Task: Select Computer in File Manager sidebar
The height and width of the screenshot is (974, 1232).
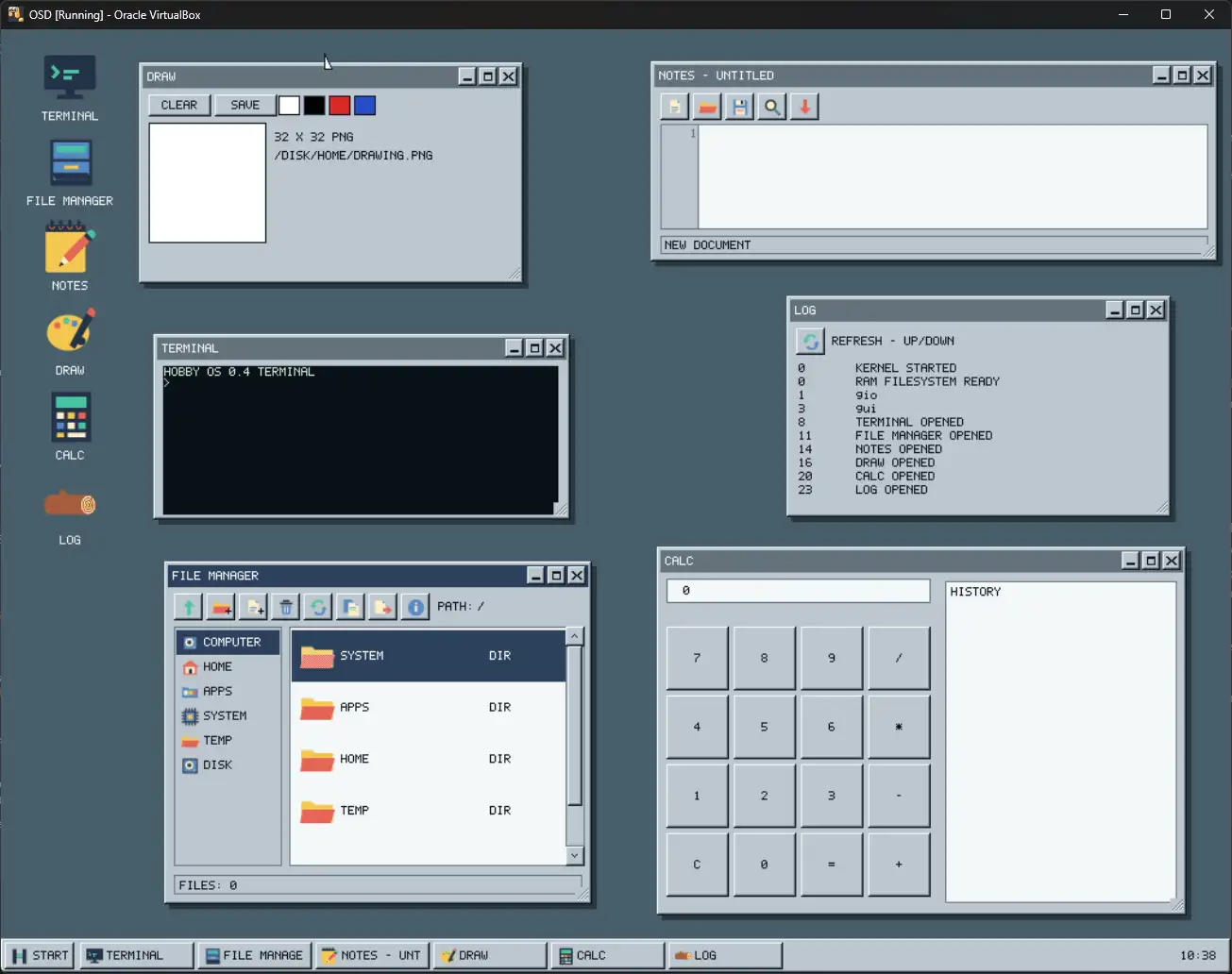Action: (x=228, y=642)
